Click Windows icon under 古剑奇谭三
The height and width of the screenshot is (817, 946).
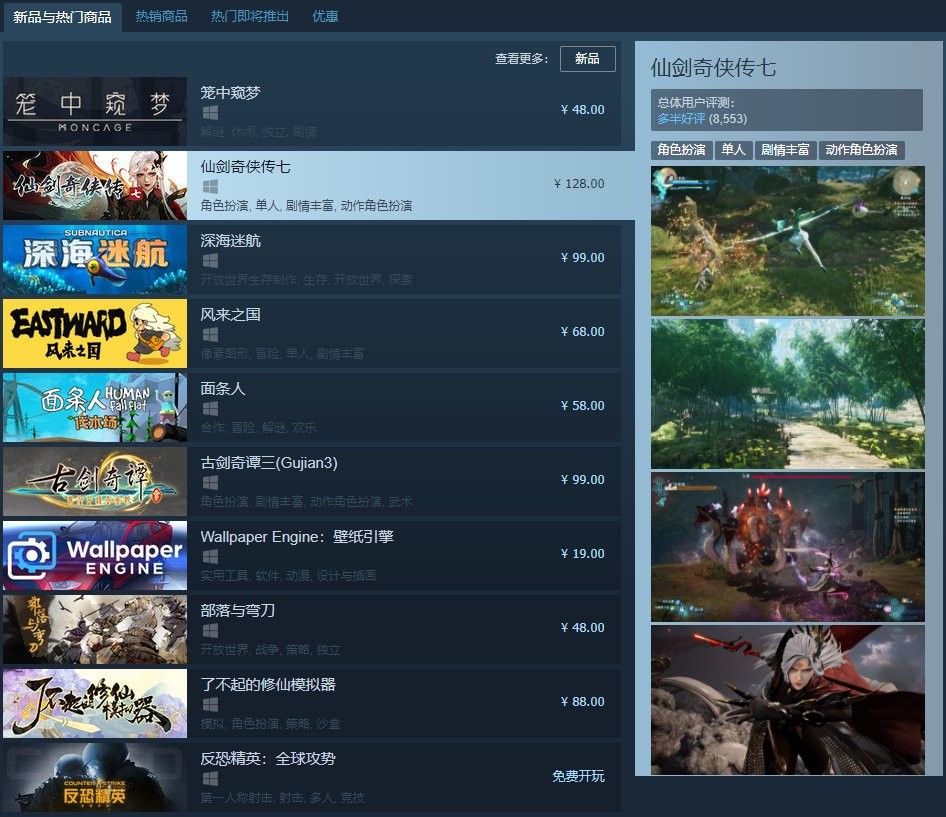click(x=210, y=483)
